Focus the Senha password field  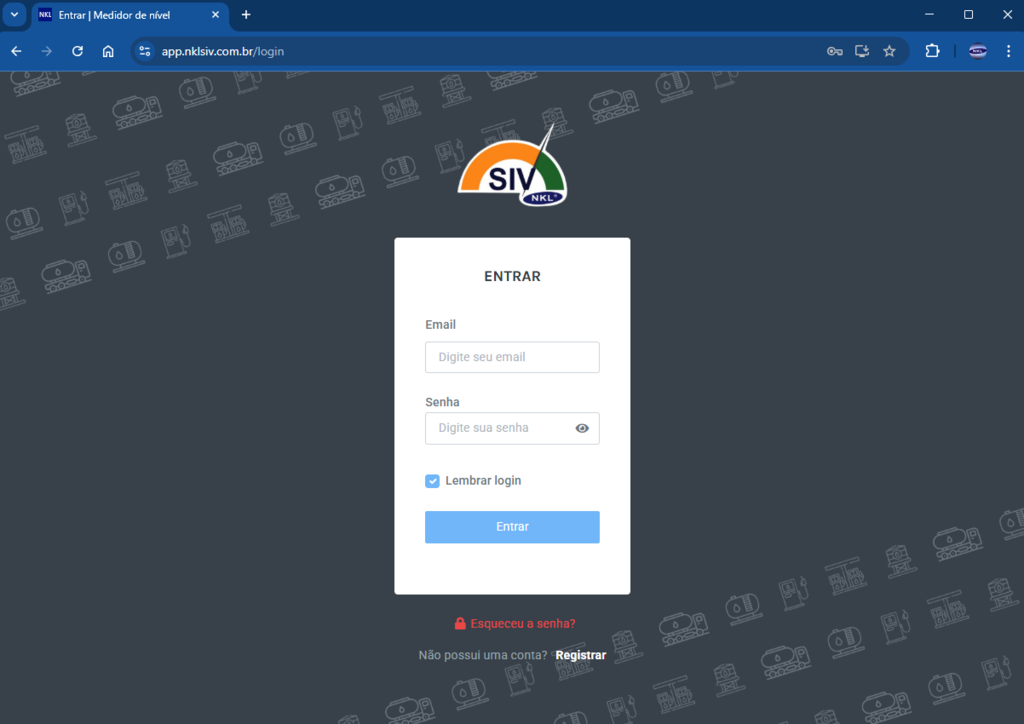tap(512, 428)
